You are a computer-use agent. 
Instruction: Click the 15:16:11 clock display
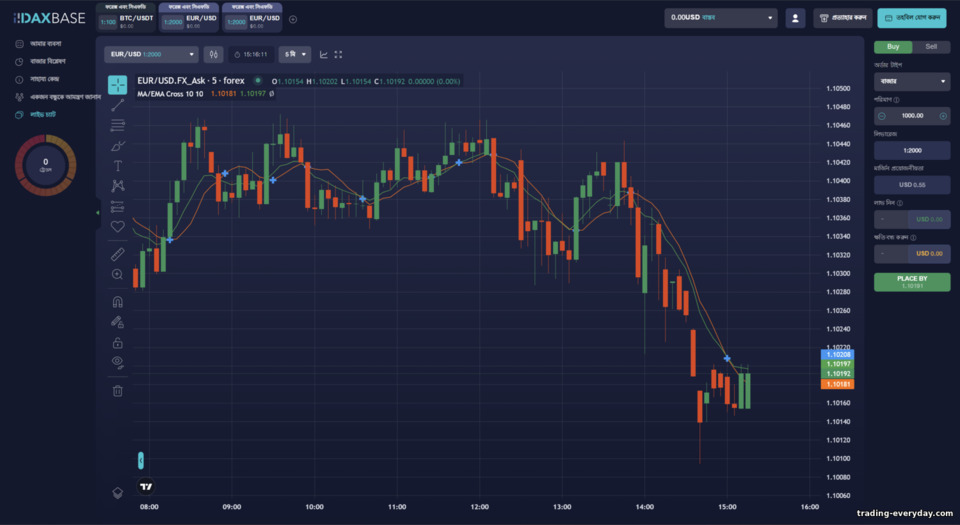click(251, 54)
